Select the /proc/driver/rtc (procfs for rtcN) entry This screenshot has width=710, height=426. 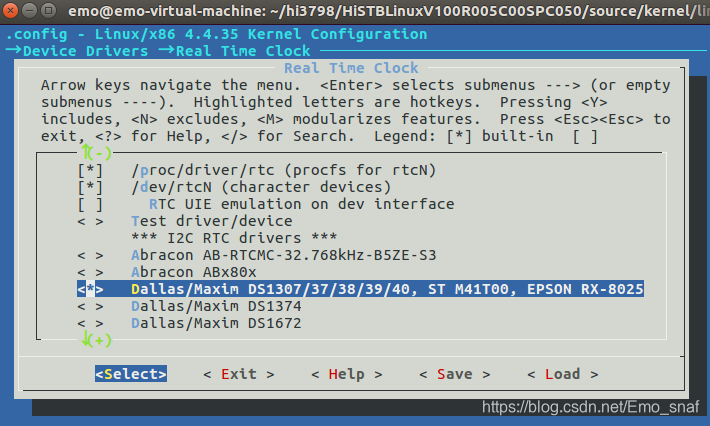pyautogui.click(x=283, y=170)
